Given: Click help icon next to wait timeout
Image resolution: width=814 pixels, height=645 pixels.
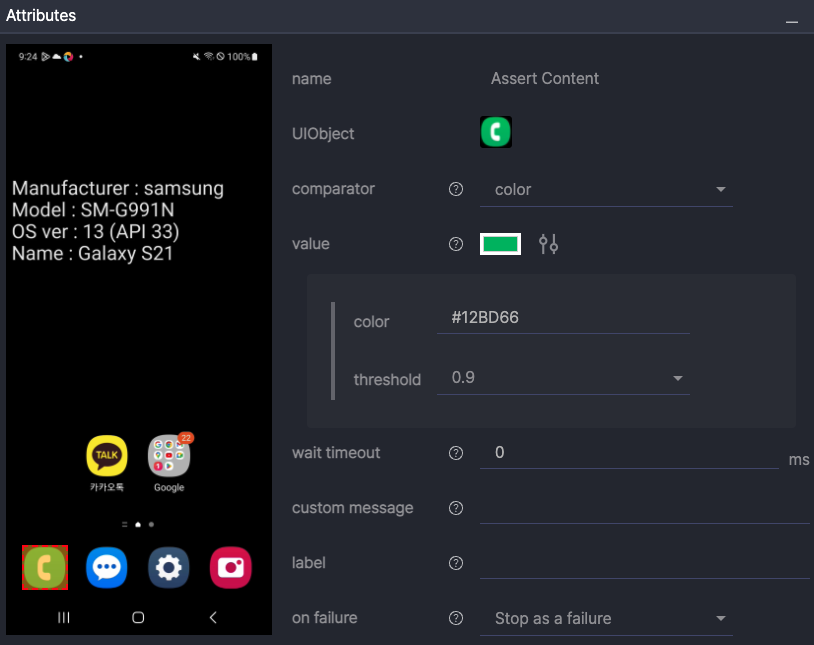Looking at the screenshot, I should tap(456, 453).
